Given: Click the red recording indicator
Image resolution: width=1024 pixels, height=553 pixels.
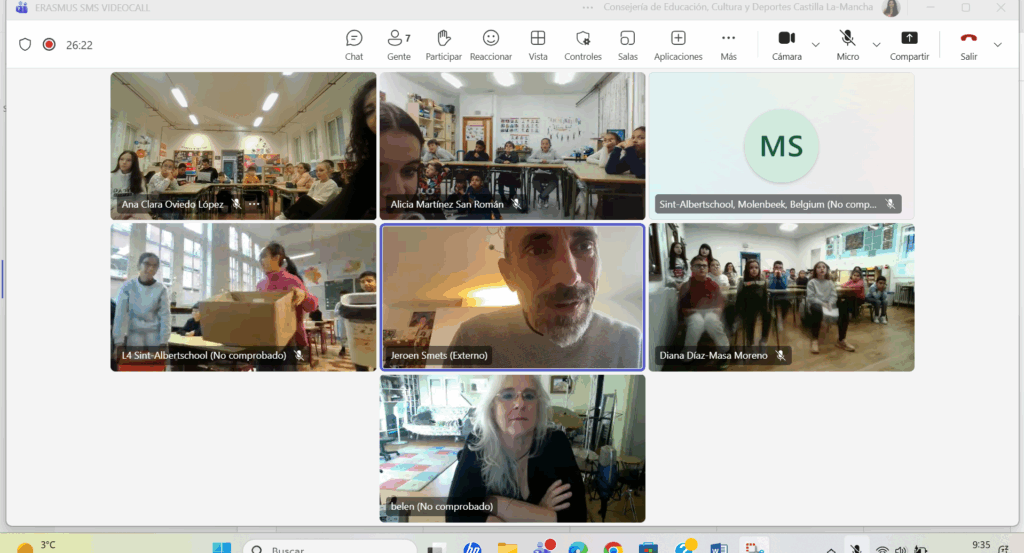Looking at the screenshot, I should (49, 45).
